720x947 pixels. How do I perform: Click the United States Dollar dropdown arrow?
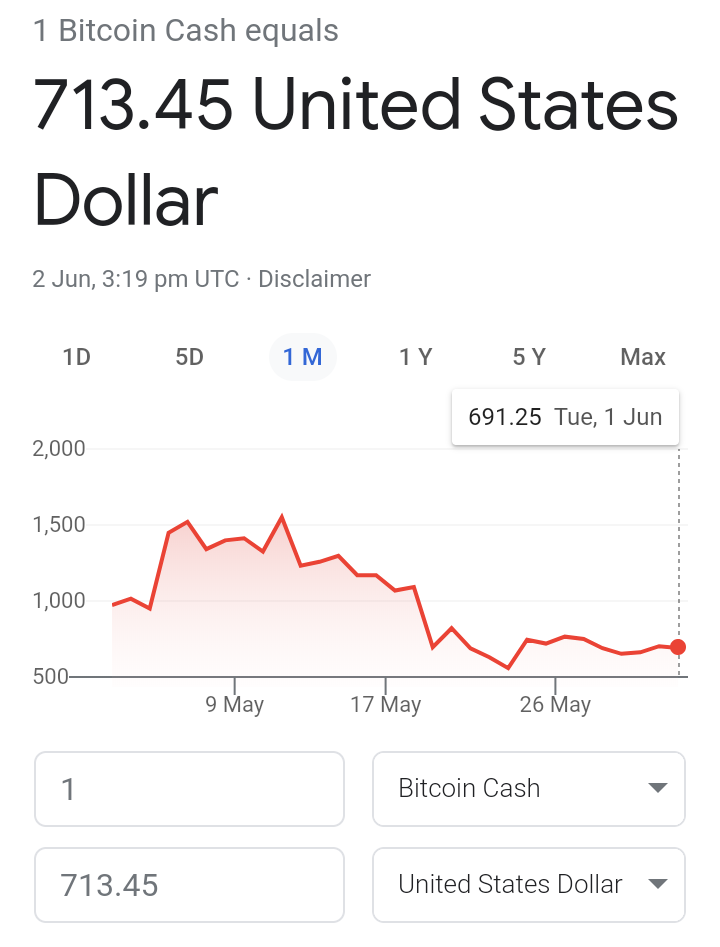click(657, 884)
